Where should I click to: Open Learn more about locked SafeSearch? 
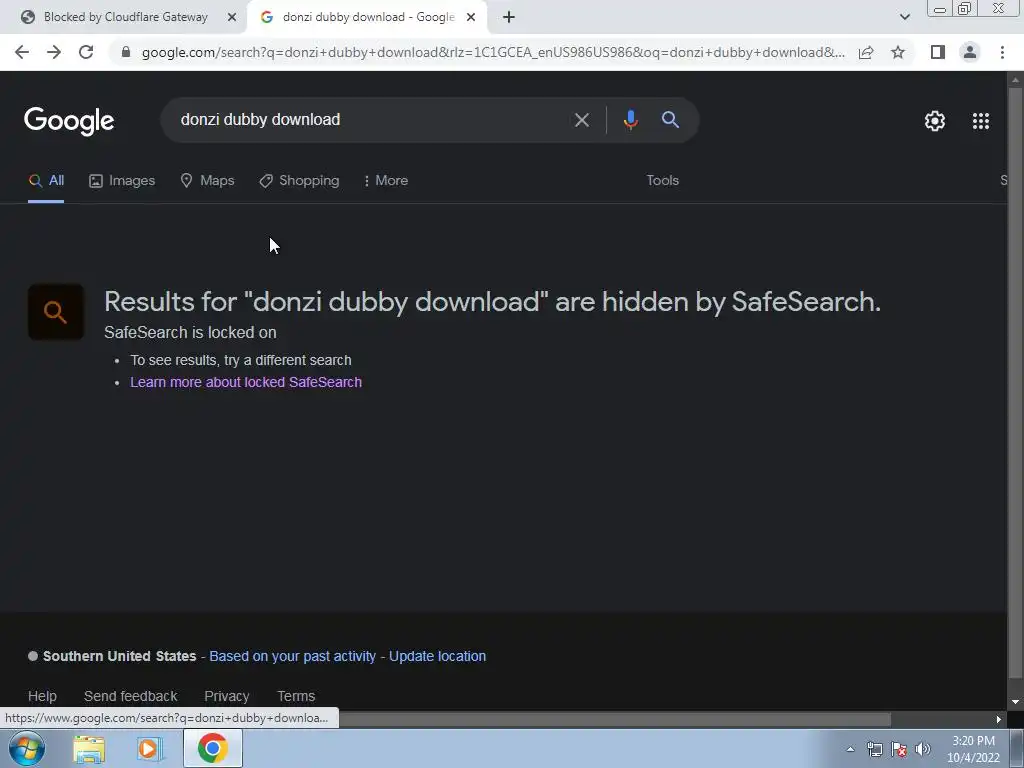(246, 383)
